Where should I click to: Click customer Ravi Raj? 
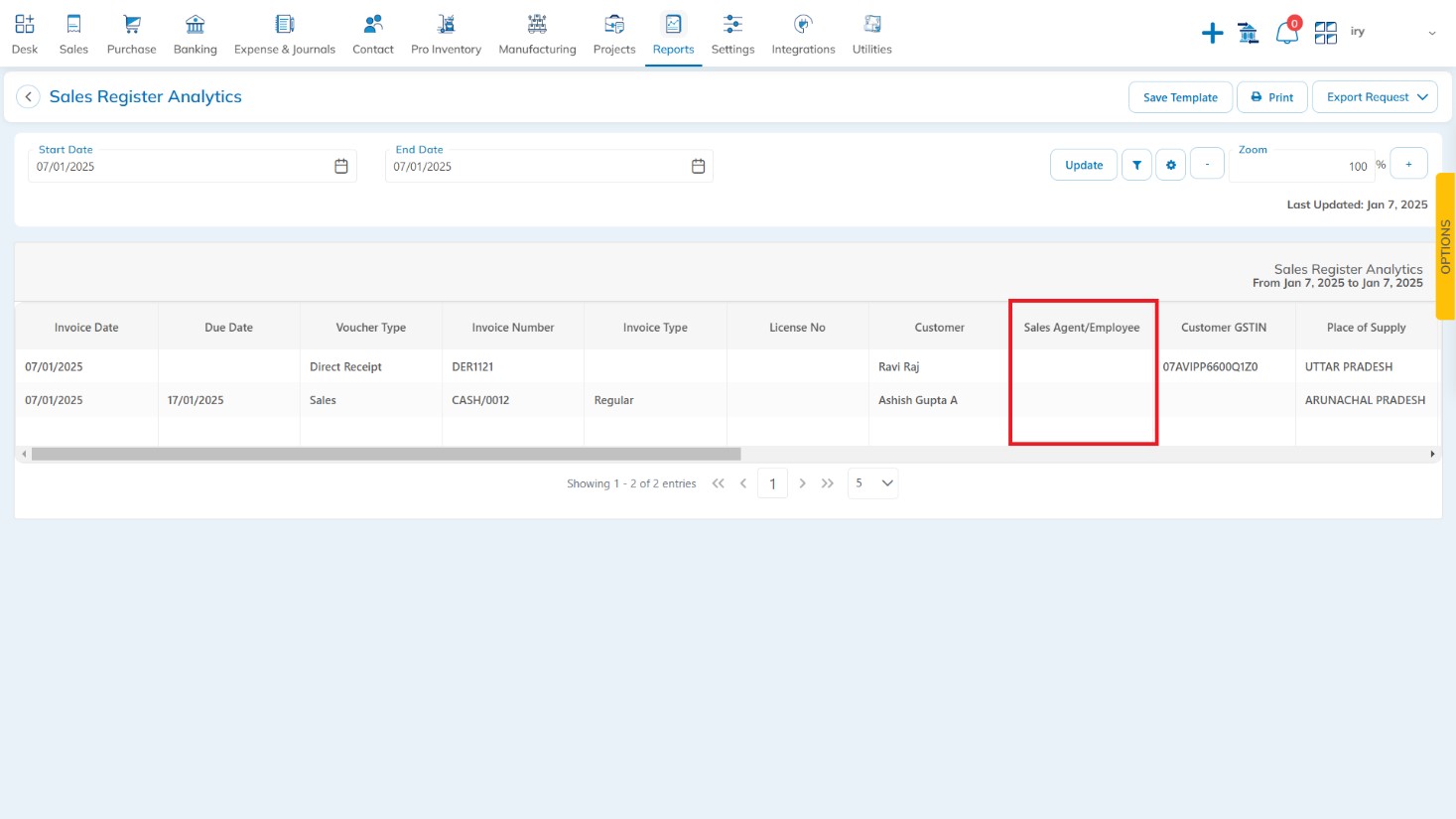point(898,367)
